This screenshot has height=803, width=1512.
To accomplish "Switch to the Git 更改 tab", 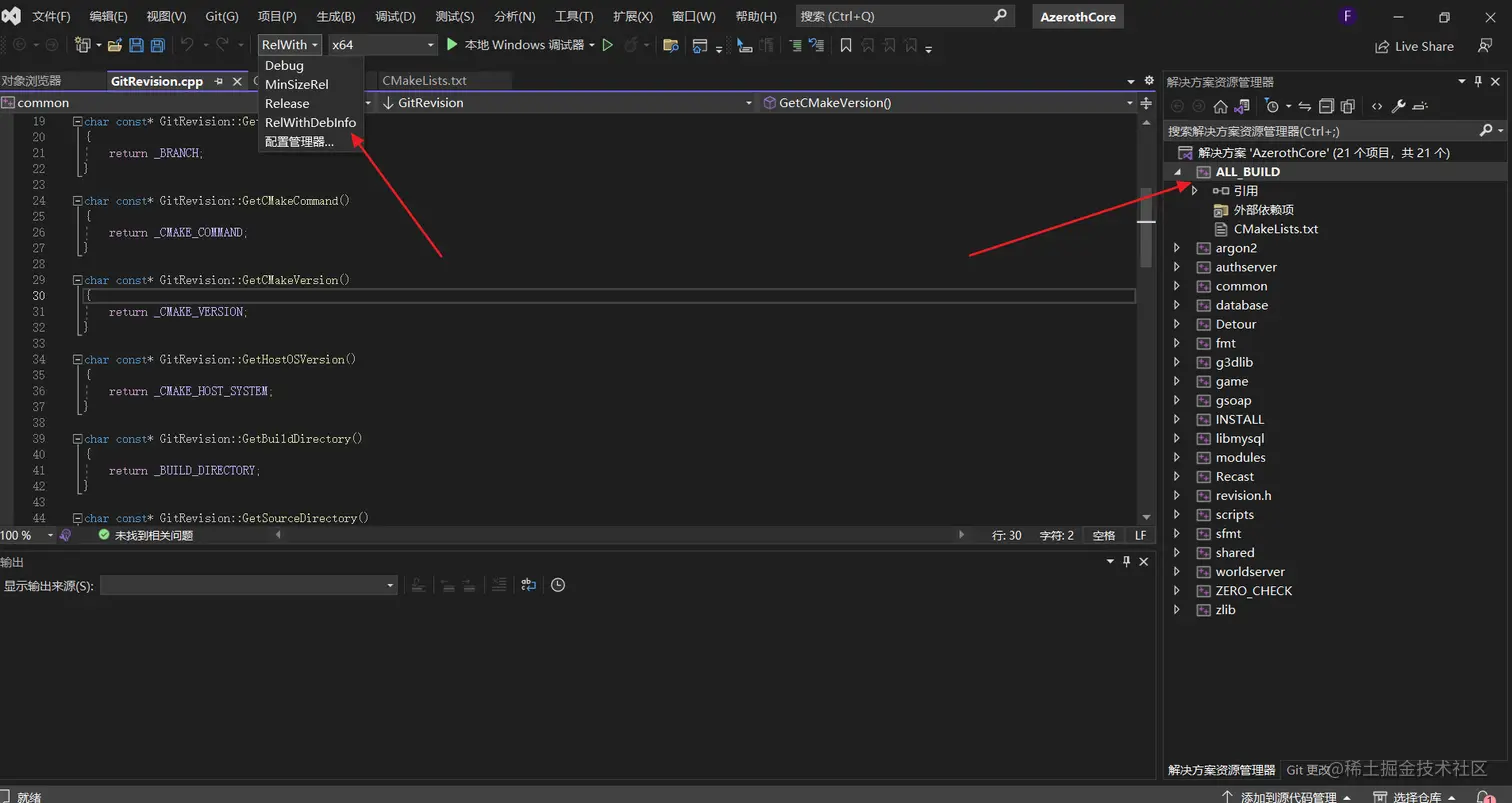I will click(x=1309, y=770).
